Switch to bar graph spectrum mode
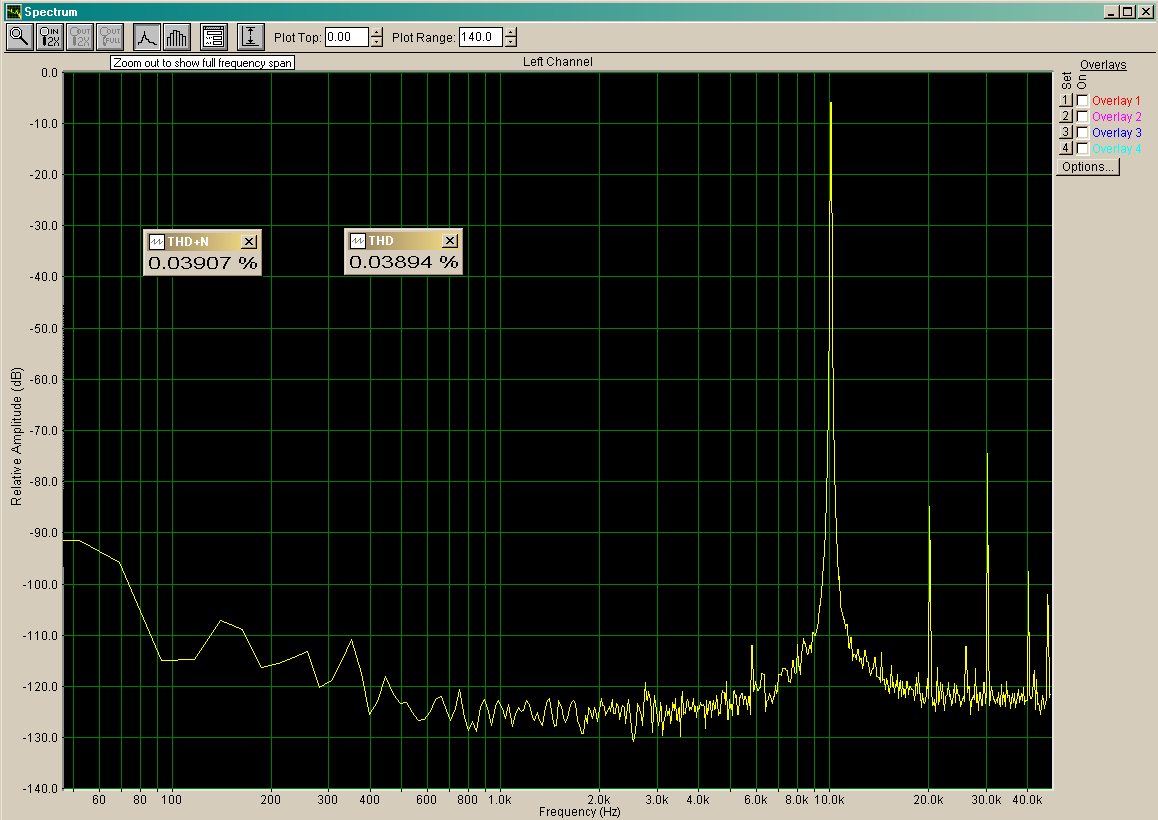1158x820 pixels. tap(177, 37)
